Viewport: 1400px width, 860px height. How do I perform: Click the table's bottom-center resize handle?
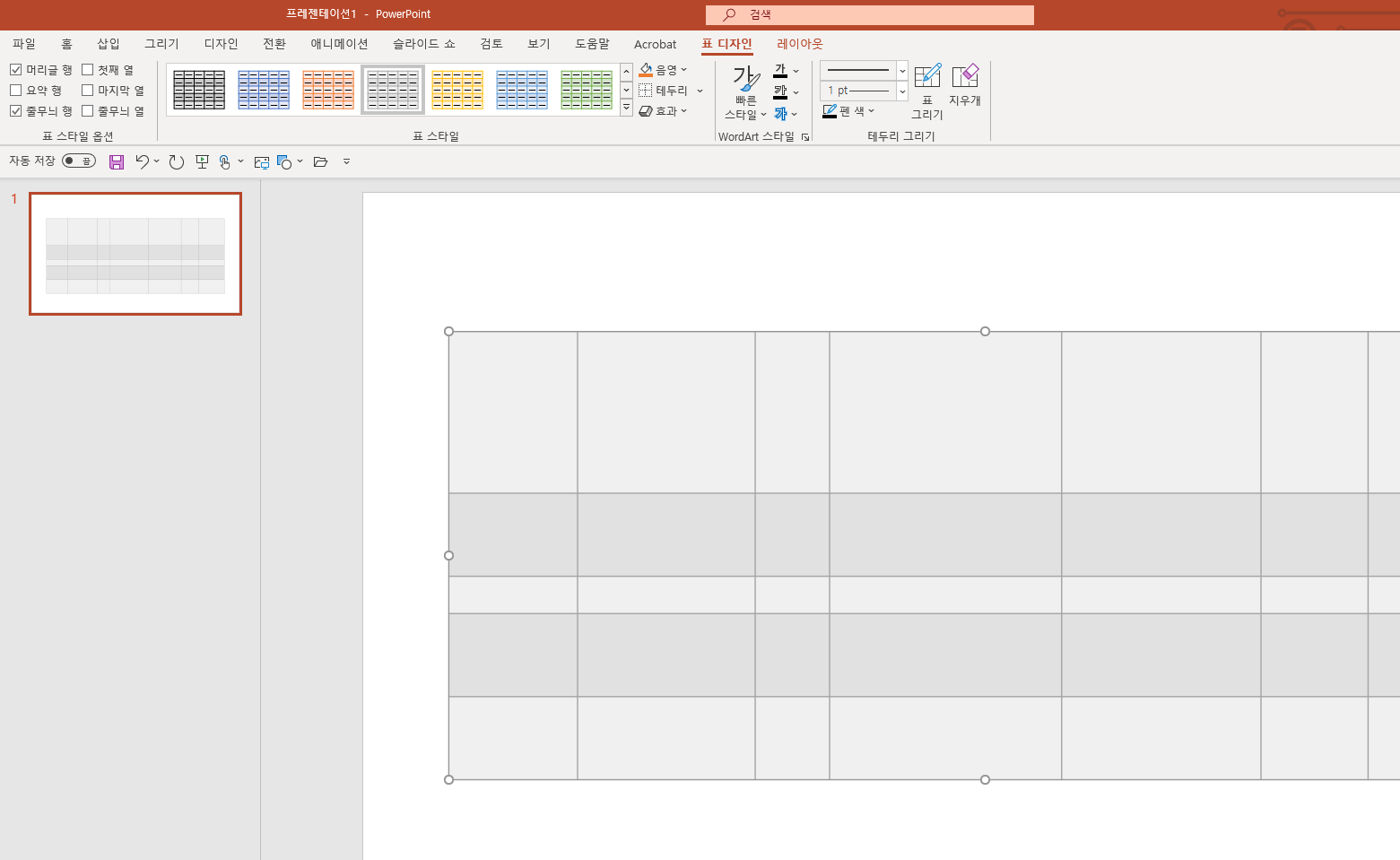985,780
